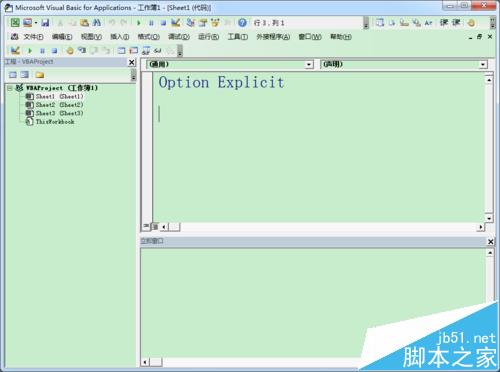Open the Insert UserForm dropdown arrow
Viewport: 500px width, 372px height.
[36, 23]
